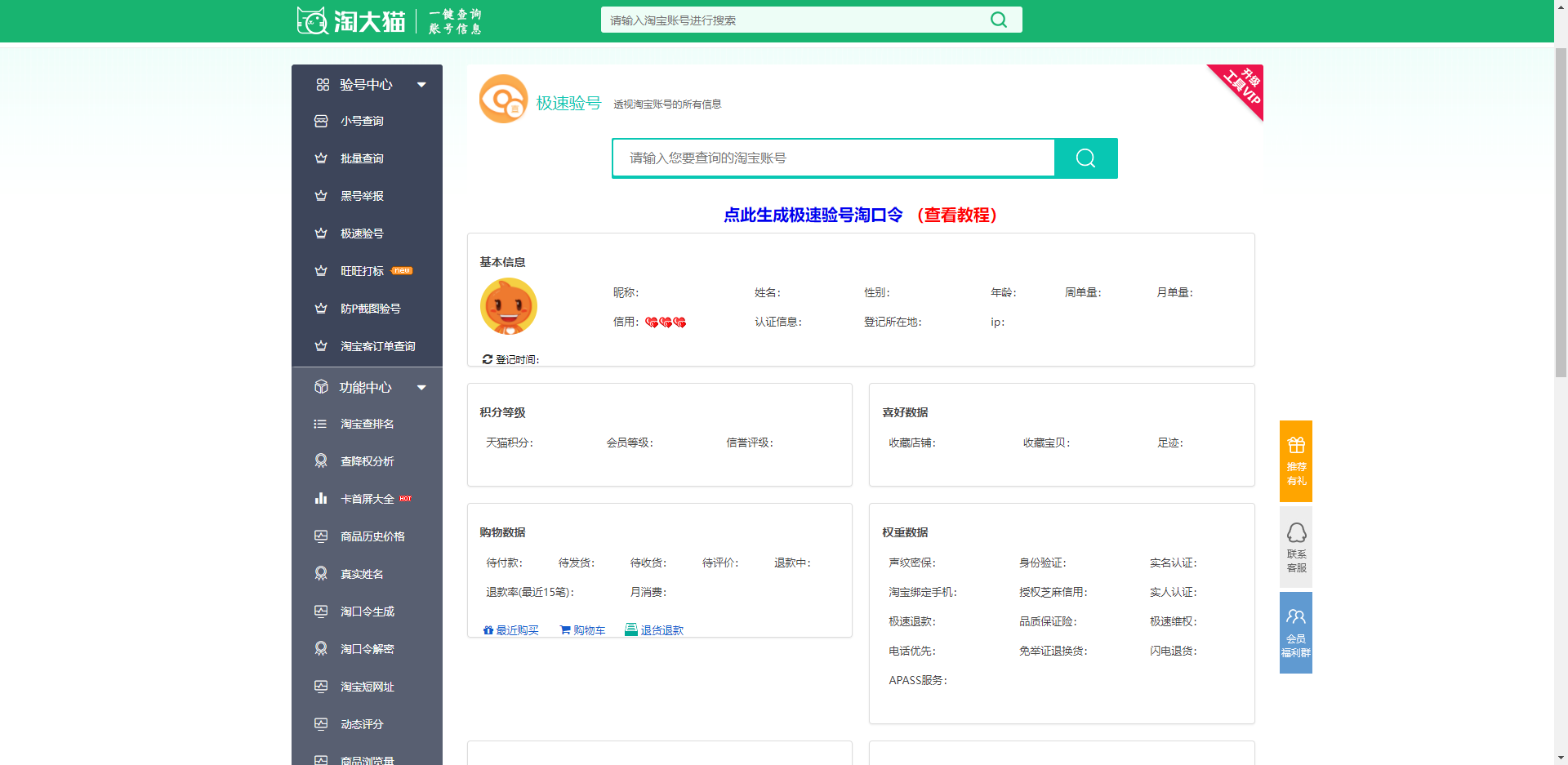Open the 查看教程 tutorial link
Viewport: 1568px width, 765px height.
956,215
